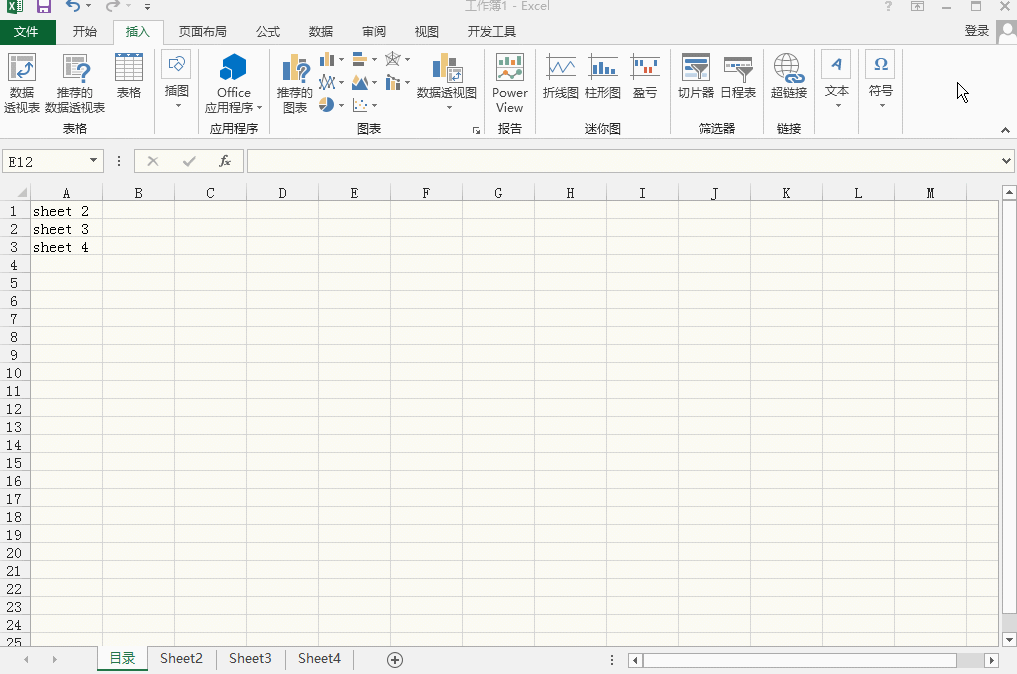The image size is (1017, 674).
Task: Add a new sheet with plus button
Action: 395,660
